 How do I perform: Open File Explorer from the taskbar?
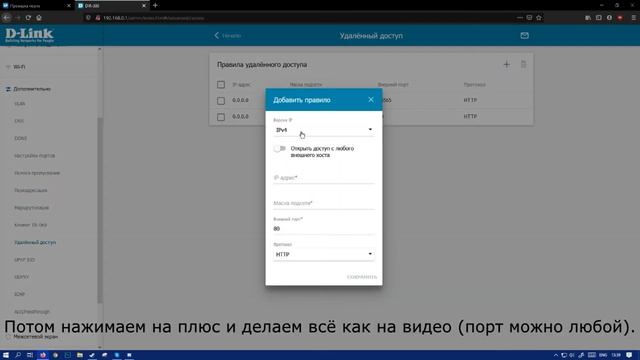click(80, 355)
